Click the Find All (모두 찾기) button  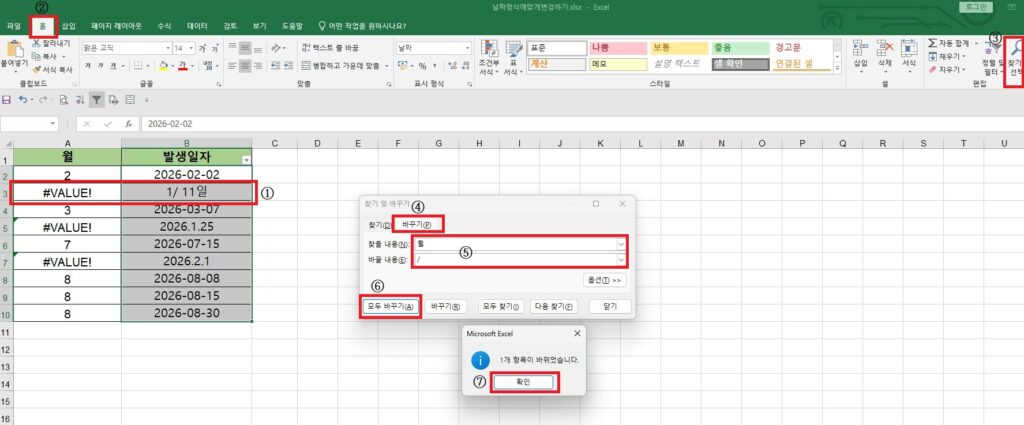pos(502,306)
